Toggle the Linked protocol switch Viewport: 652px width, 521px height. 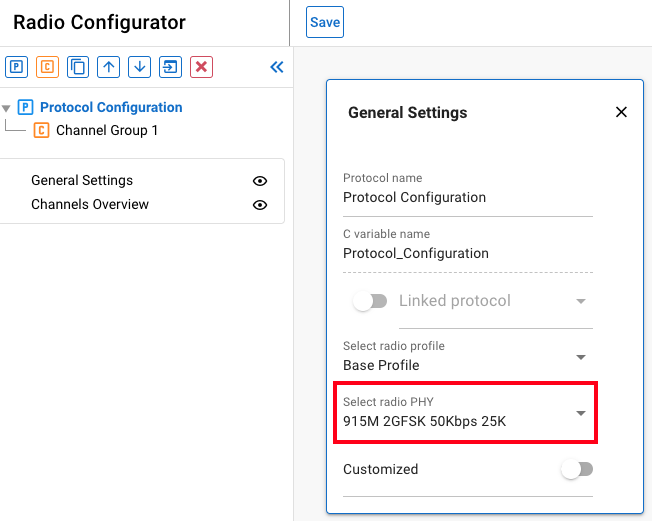point(369,301)
